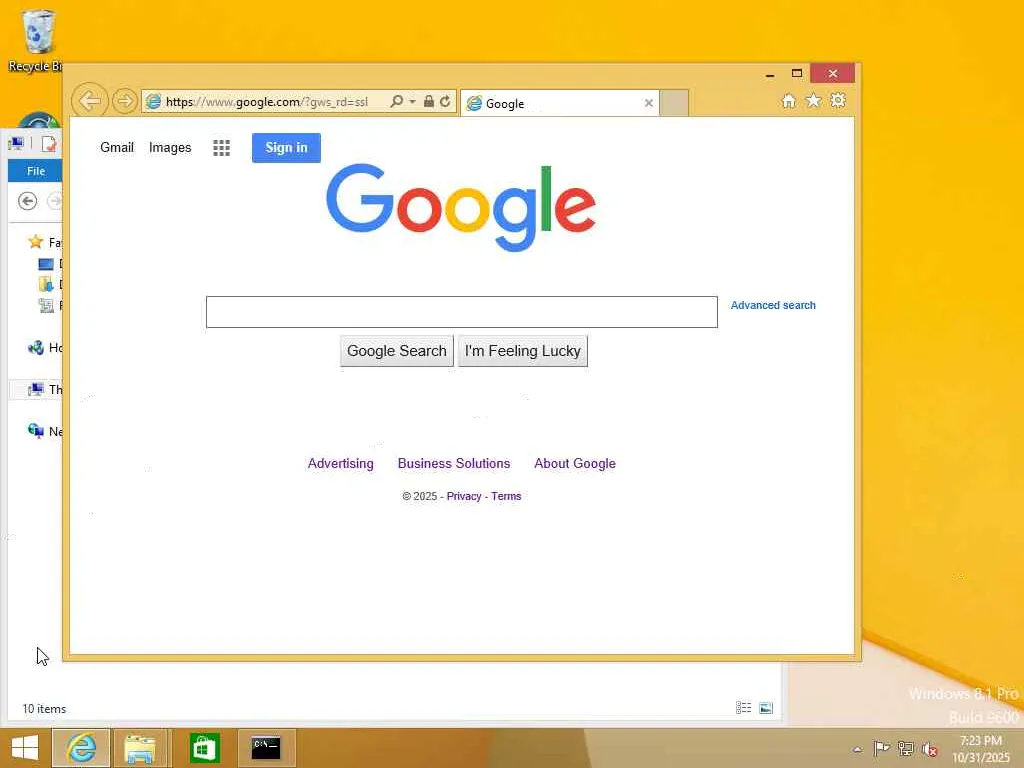Screen dimensions: 1024x768
Task: Show hidden tray icons arrow
Action: click(x=857, y=749)
